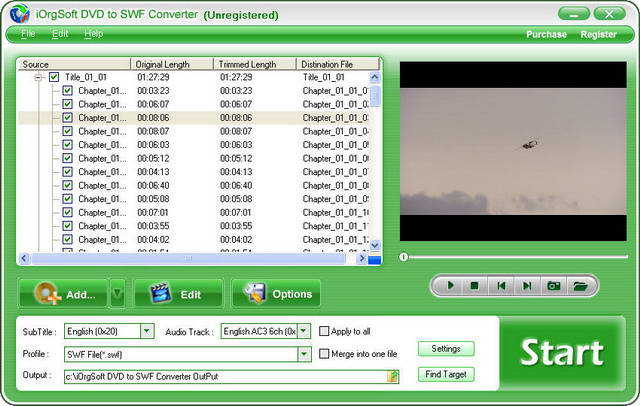640x406 pixels.
Task: Uncheck the chapter with length 00:06:03
Action: tap(67, 144)
